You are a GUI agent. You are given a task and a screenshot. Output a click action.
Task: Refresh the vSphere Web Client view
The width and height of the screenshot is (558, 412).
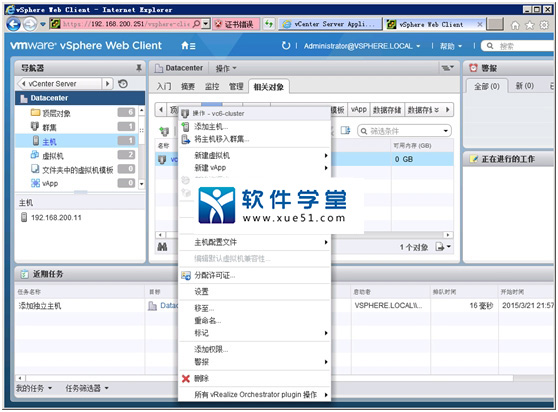click(286, 46)
